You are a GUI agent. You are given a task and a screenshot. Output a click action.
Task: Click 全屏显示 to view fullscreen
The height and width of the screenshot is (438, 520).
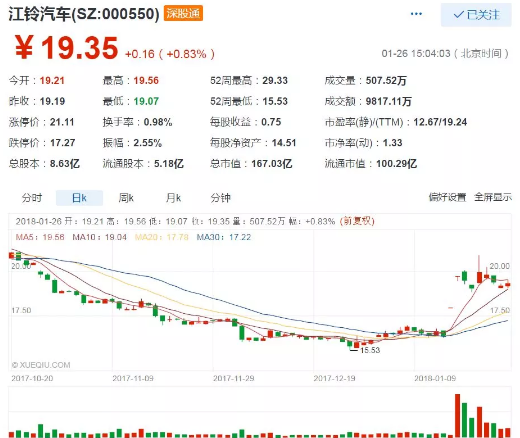coord(493,197)
